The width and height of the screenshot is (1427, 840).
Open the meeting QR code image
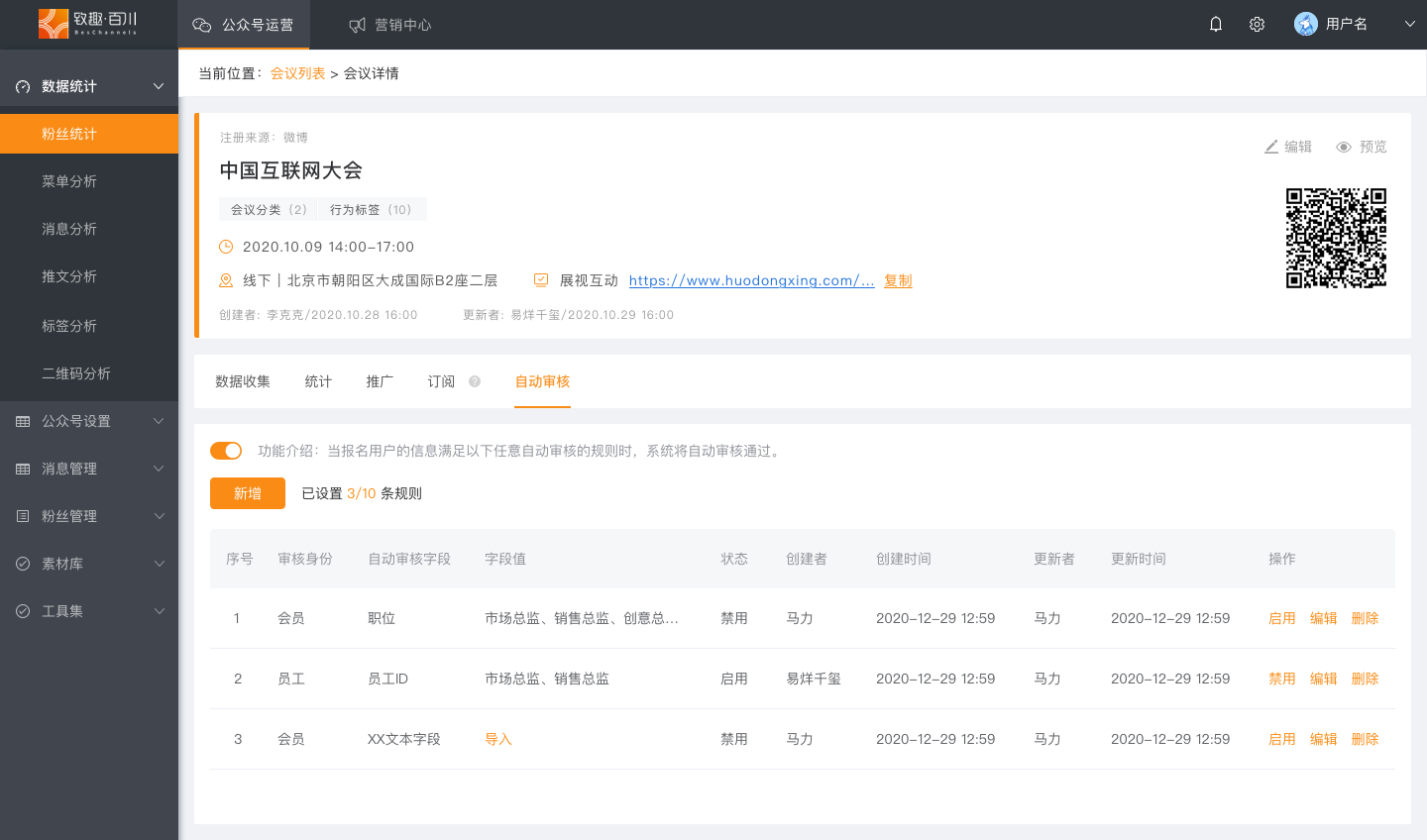[x=1336, y=238]
